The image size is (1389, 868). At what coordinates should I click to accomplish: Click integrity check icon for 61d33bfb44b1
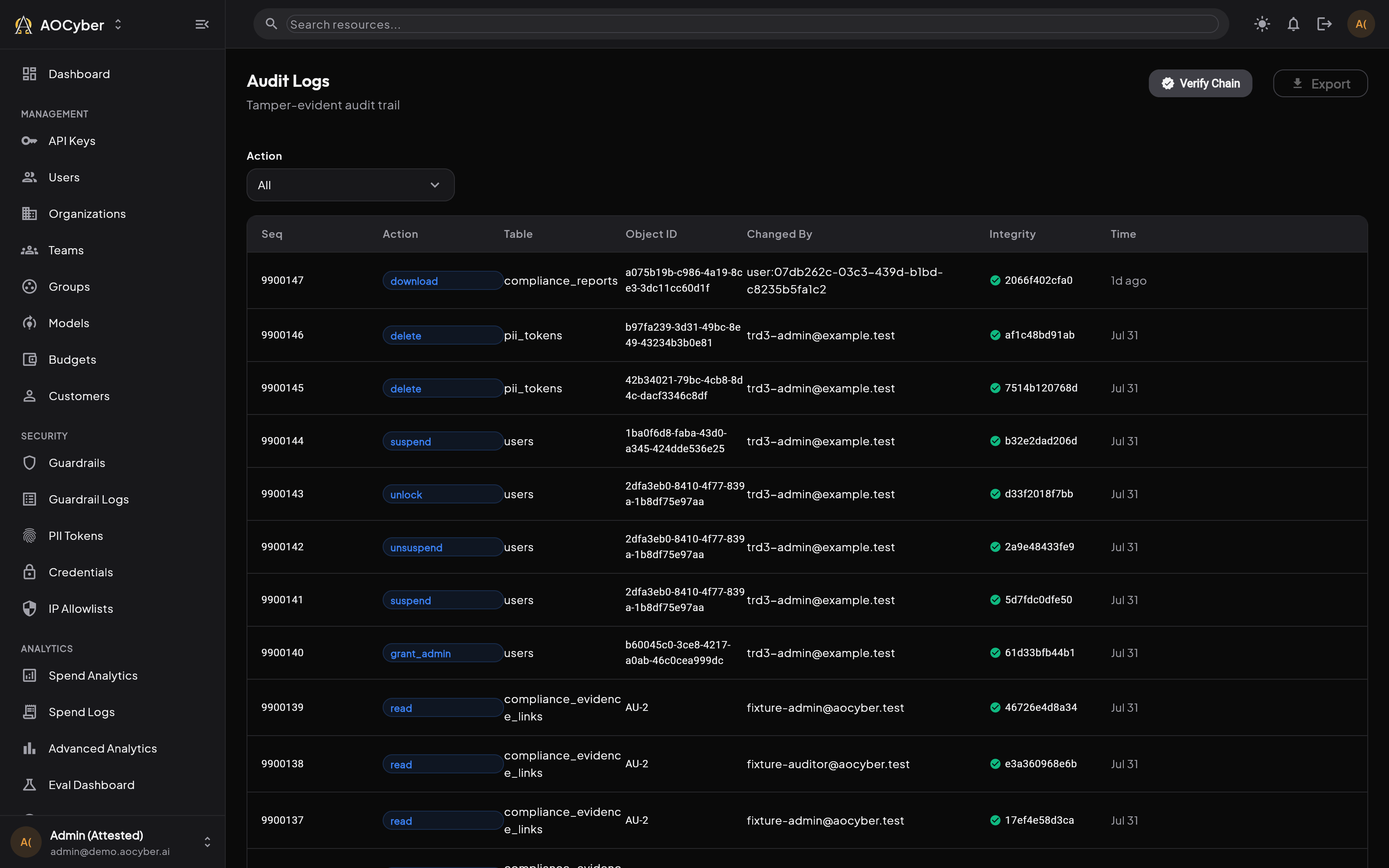[995, 653]
